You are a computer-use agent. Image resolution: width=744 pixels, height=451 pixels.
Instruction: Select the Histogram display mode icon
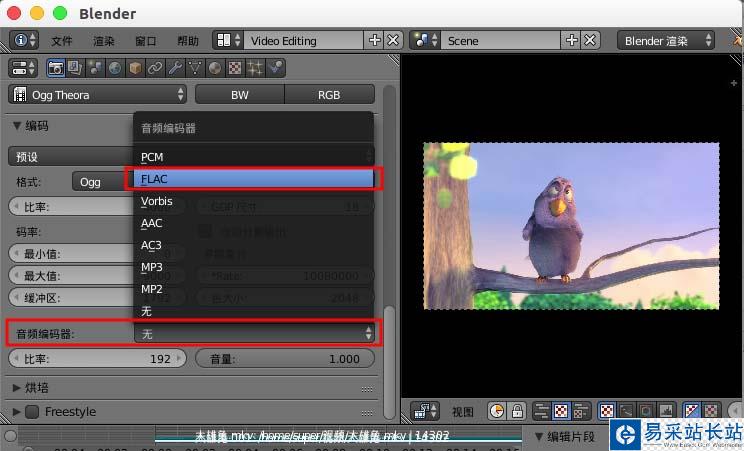(666, 411)
